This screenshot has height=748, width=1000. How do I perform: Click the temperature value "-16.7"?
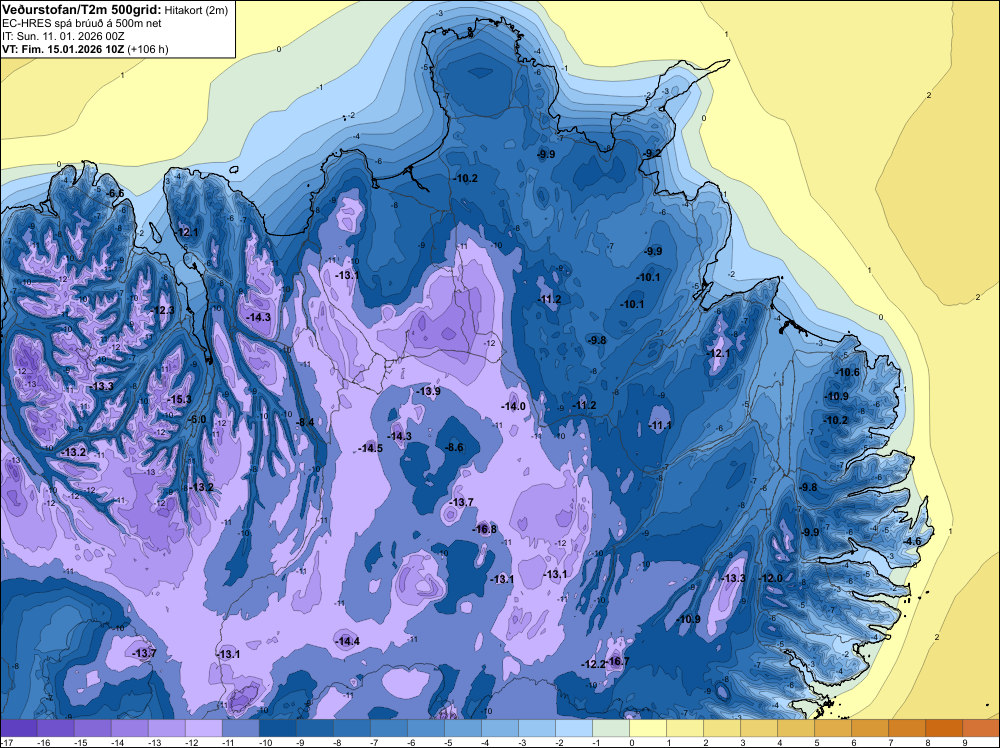coord(617,661)
